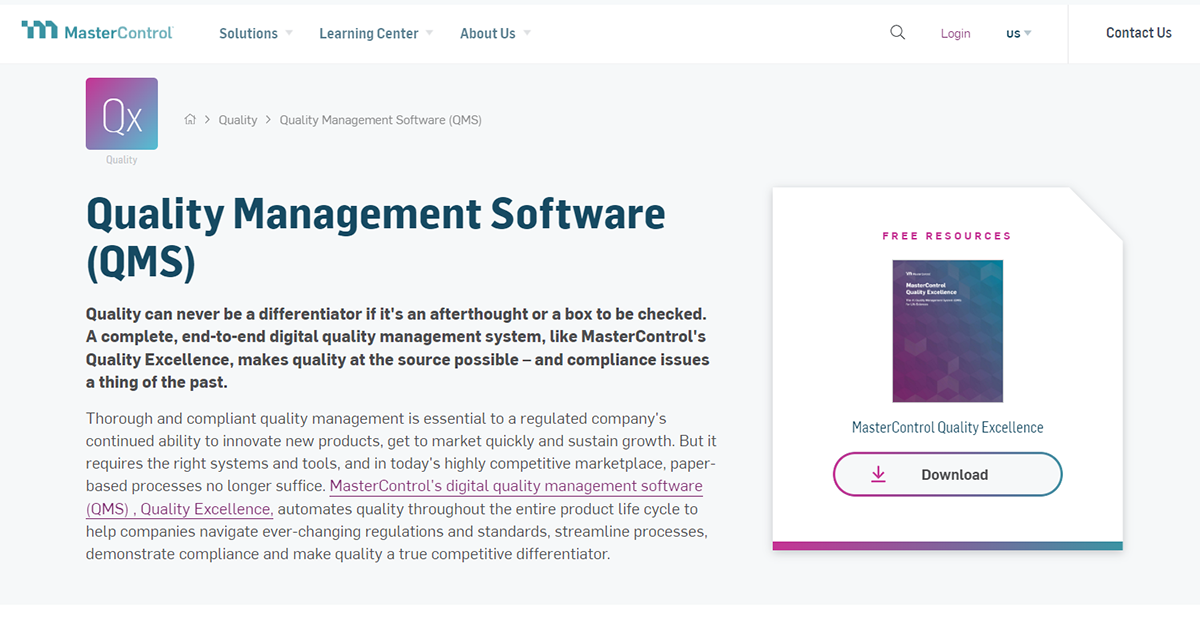Click the teal M mark in the logo
Viewport: 1200px width, 620px height.
point(42,28)
